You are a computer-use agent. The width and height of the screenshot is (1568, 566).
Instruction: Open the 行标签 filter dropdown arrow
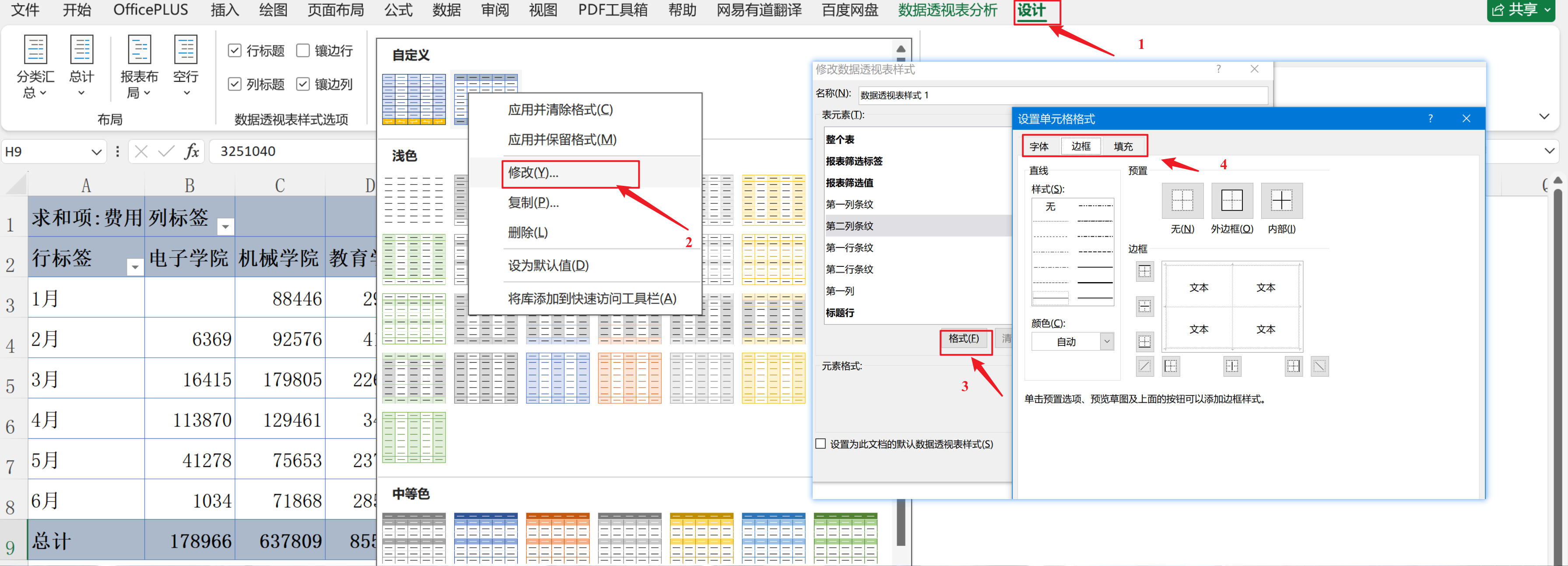click(x=134, y=266)
